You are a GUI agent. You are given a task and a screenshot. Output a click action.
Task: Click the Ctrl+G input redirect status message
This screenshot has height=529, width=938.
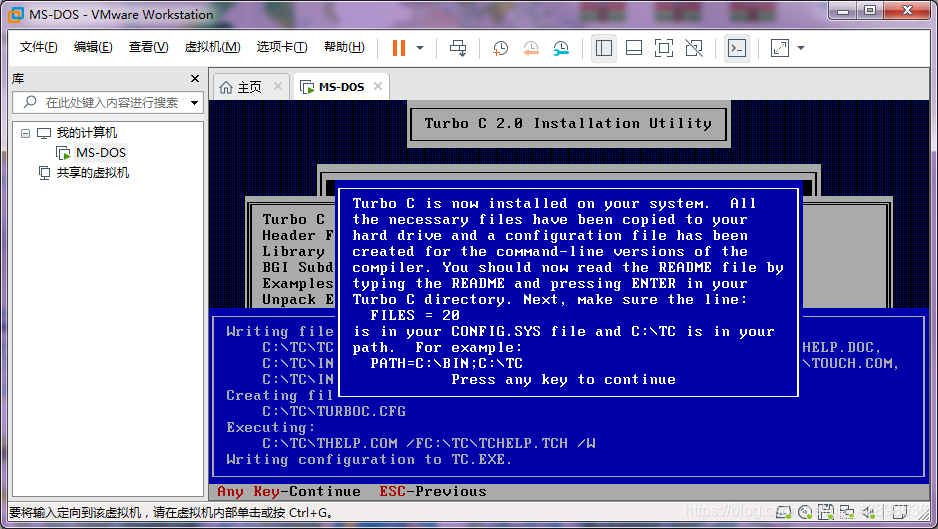point(170,513)
